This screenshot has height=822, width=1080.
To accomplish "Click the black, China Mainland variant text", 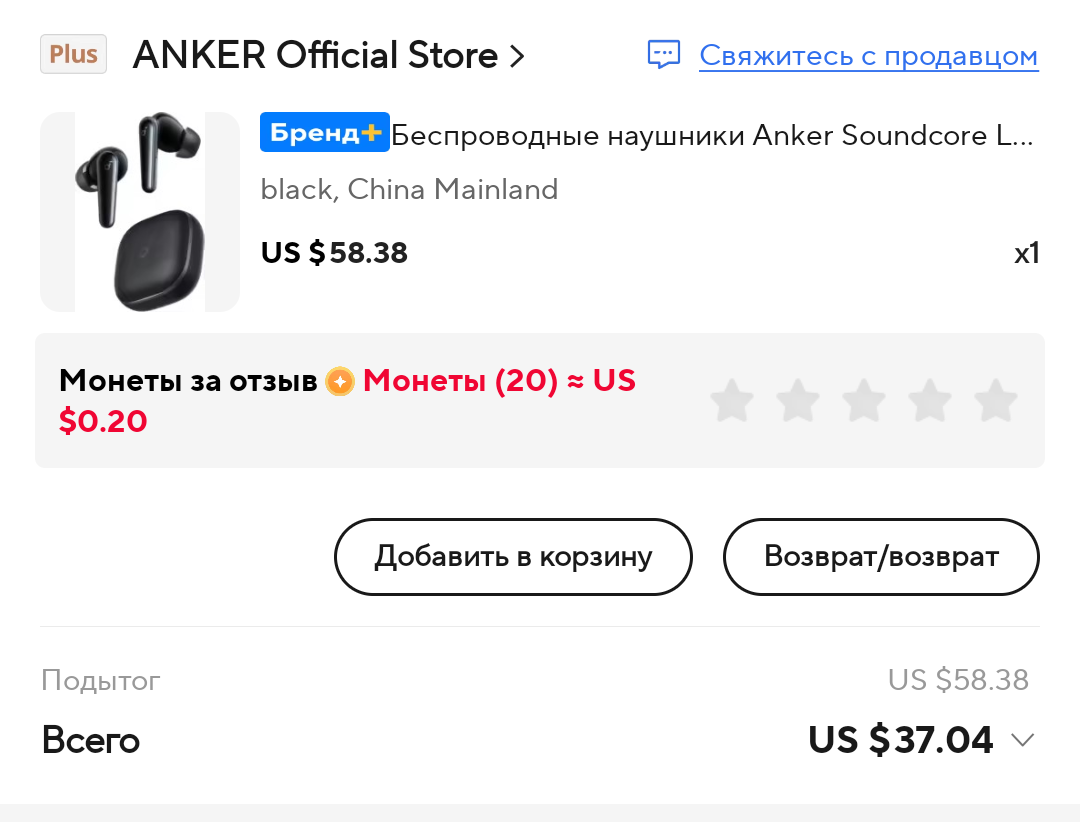I will [x=409, y=189].
